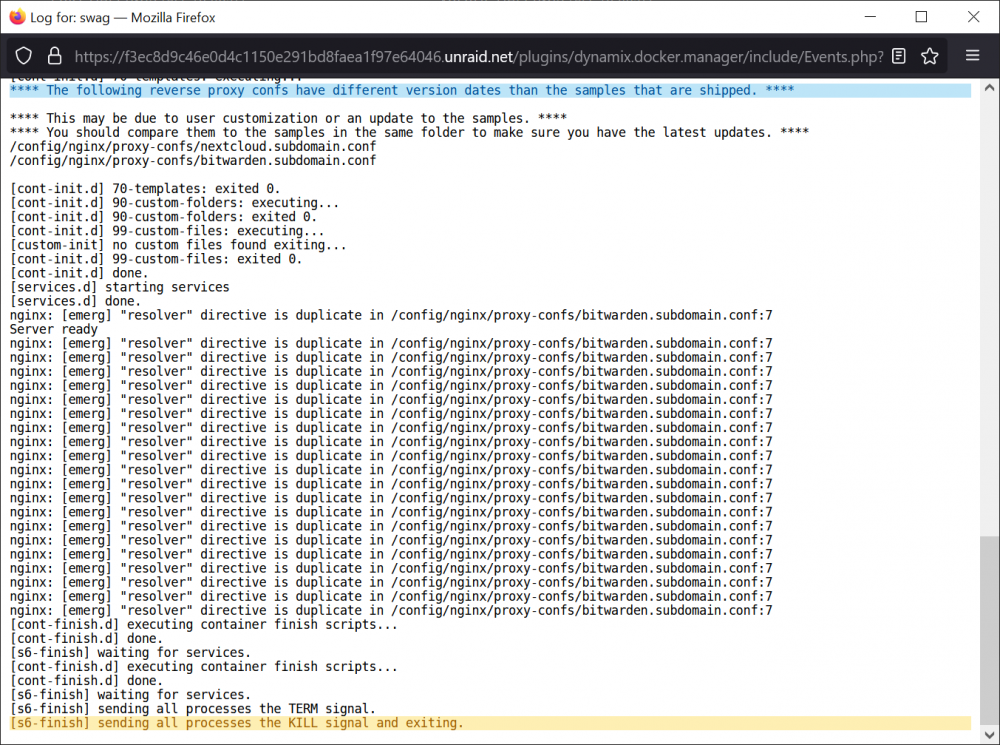The height and width of the screenshot is (745, 1000).
Task: Click '[services.d] done.' log line
Action: (75, 301)
